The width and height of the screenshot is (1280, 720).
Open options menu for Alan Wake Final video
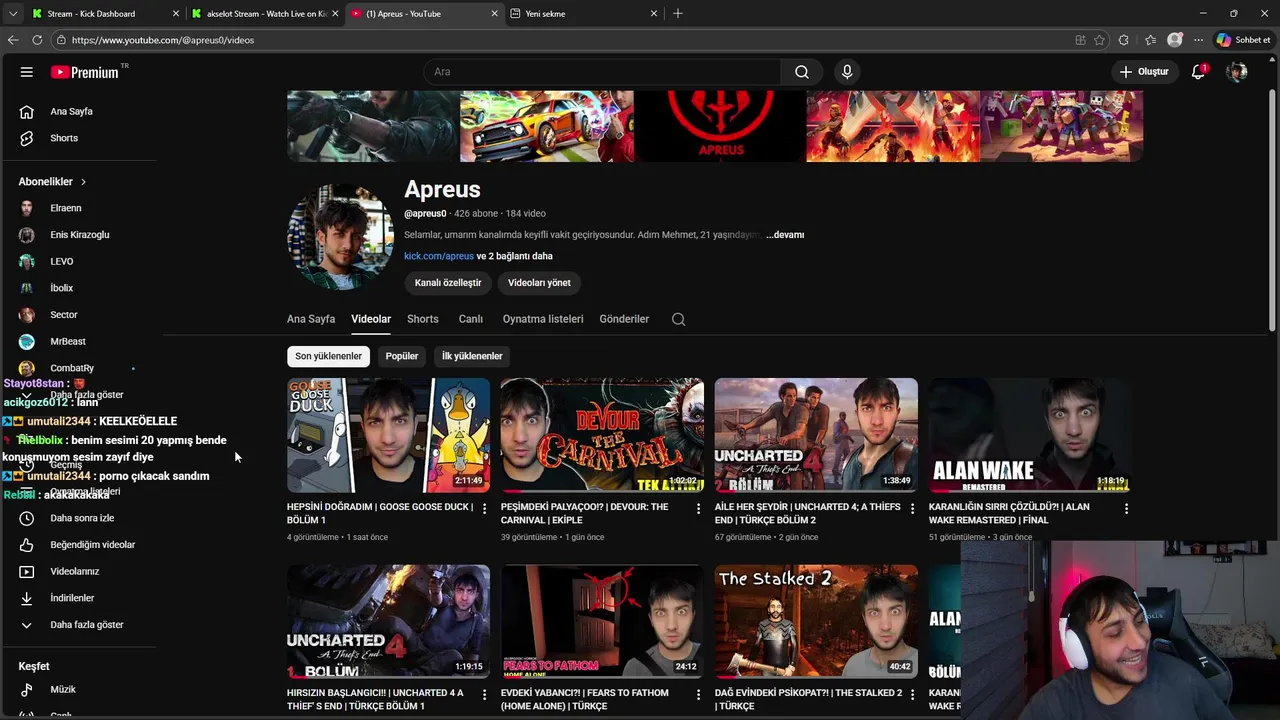click(1126, 509)
